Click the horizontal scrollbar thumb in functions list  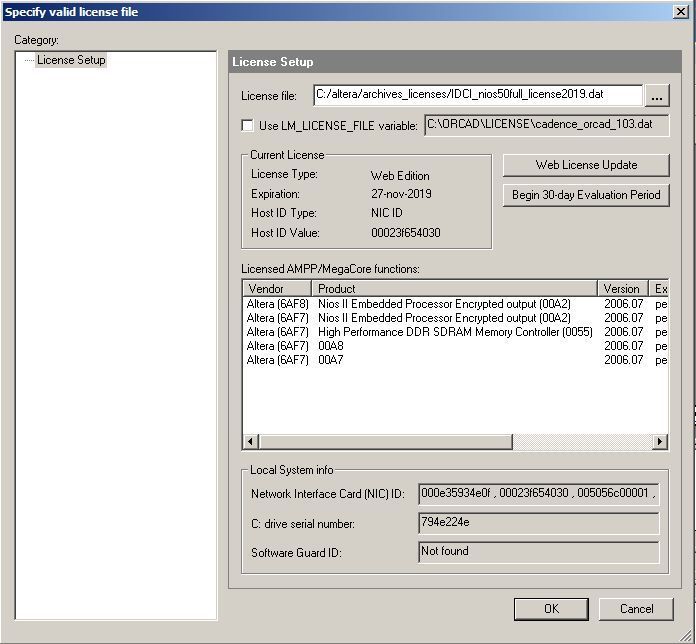pos(385,442)
